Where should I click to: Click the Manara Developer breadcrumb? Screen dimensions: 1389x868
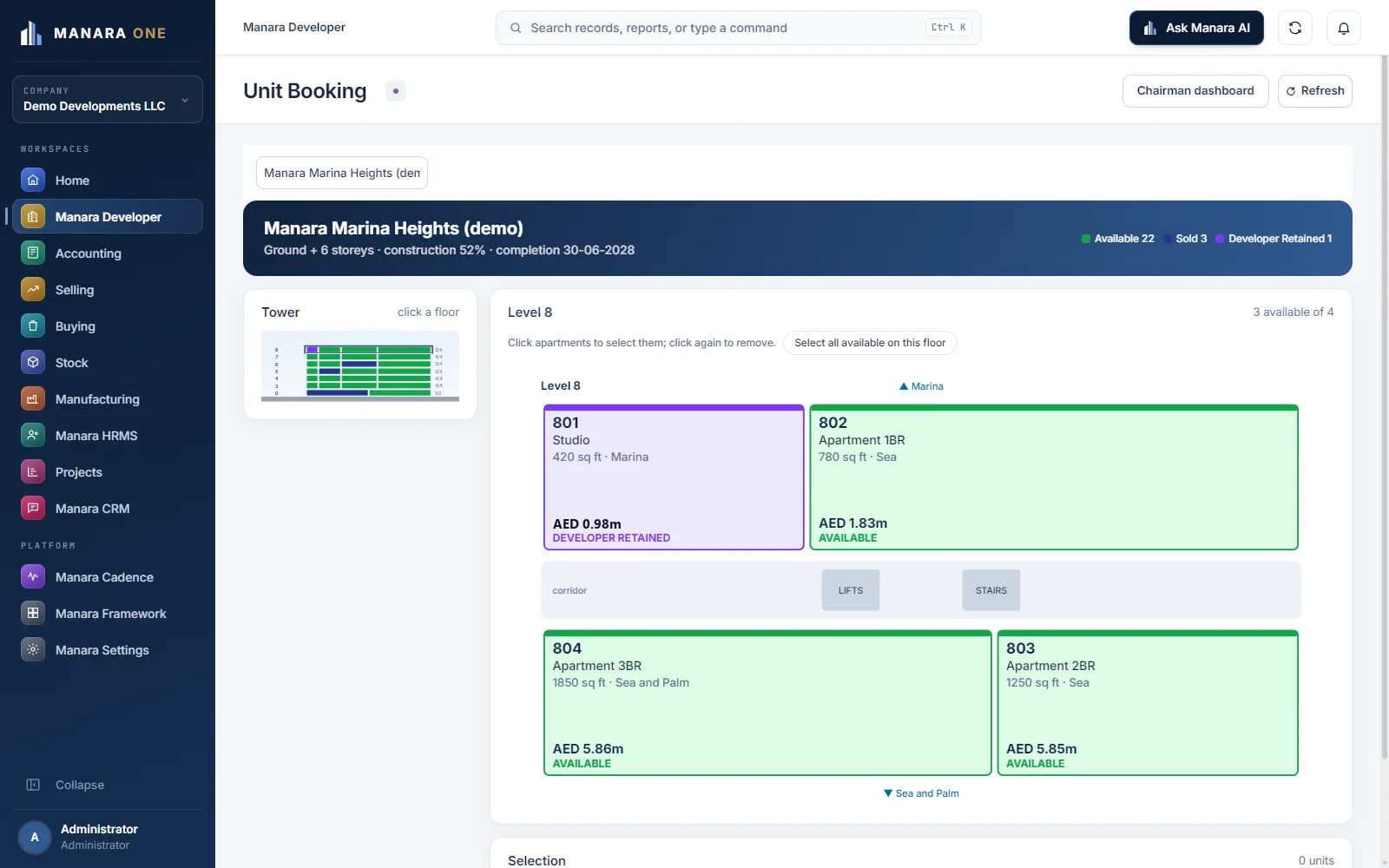294,28
